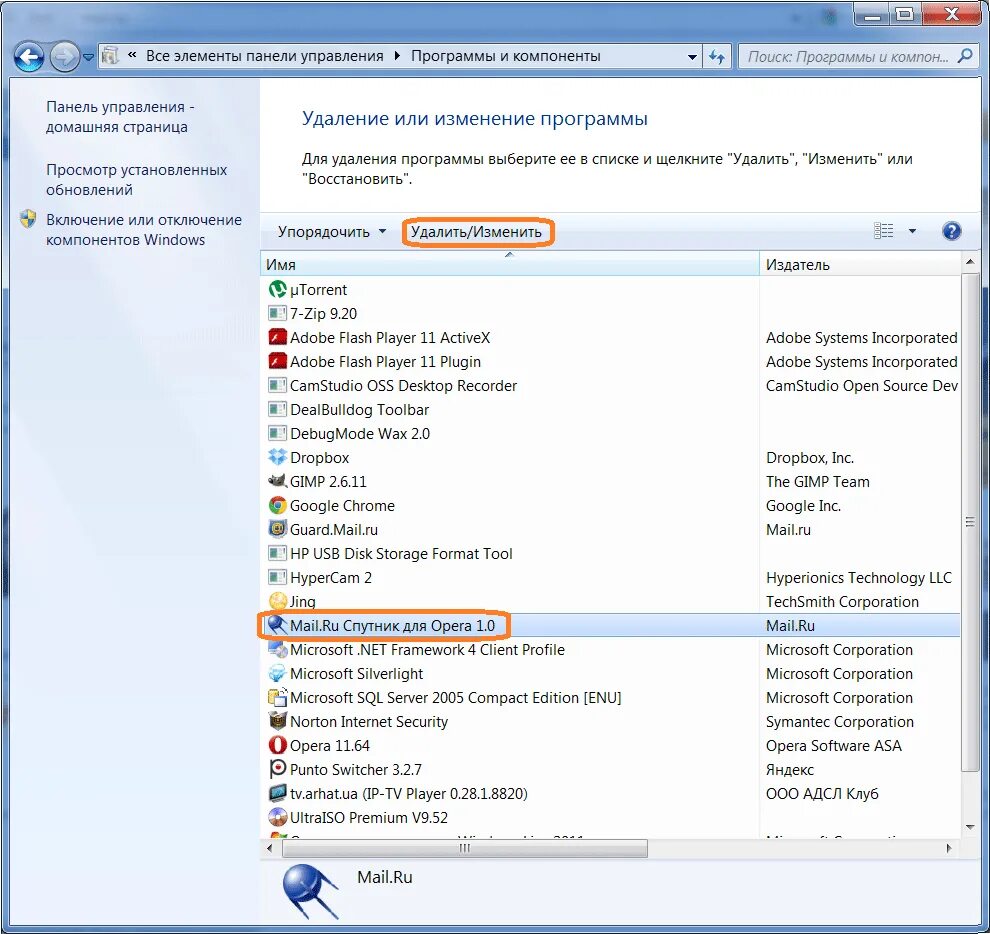
Task: Open Просмотр установленных обновлений link
Action: (136, 180)
